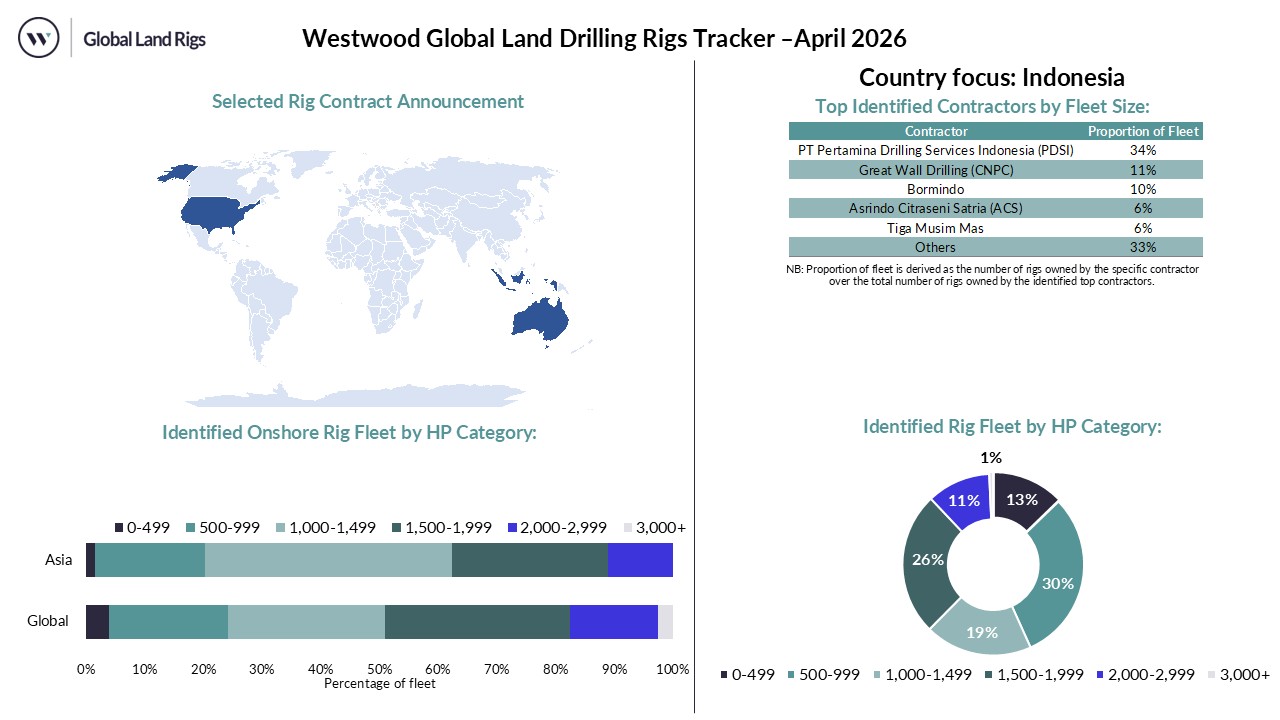Click highlighted Australia on the world map
The width and height of the screenshot is (1280, 720).
540,318
